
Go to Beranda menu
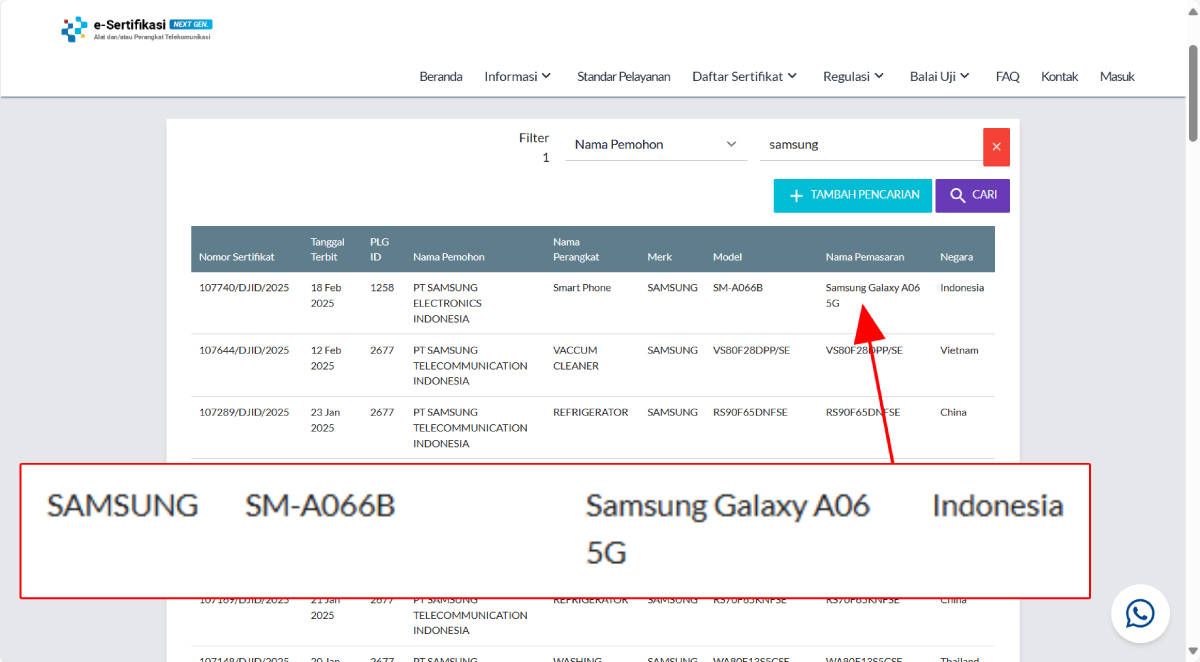[x=441, y=76]
